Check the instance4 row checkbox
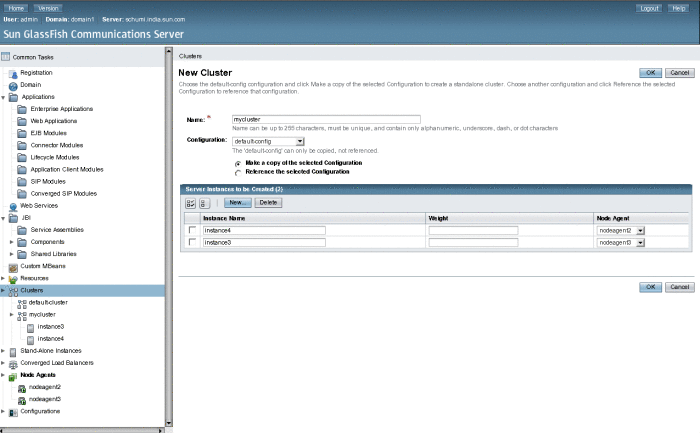Viewport: 700px width, 433px height. 192,230
